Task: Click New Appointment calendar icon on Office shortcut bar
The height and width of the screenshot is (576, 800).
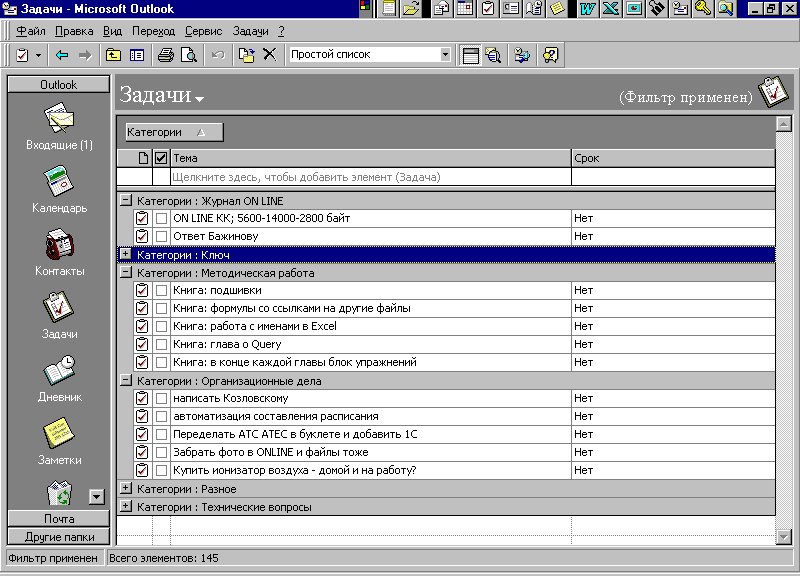Action: tap(465, 8)
